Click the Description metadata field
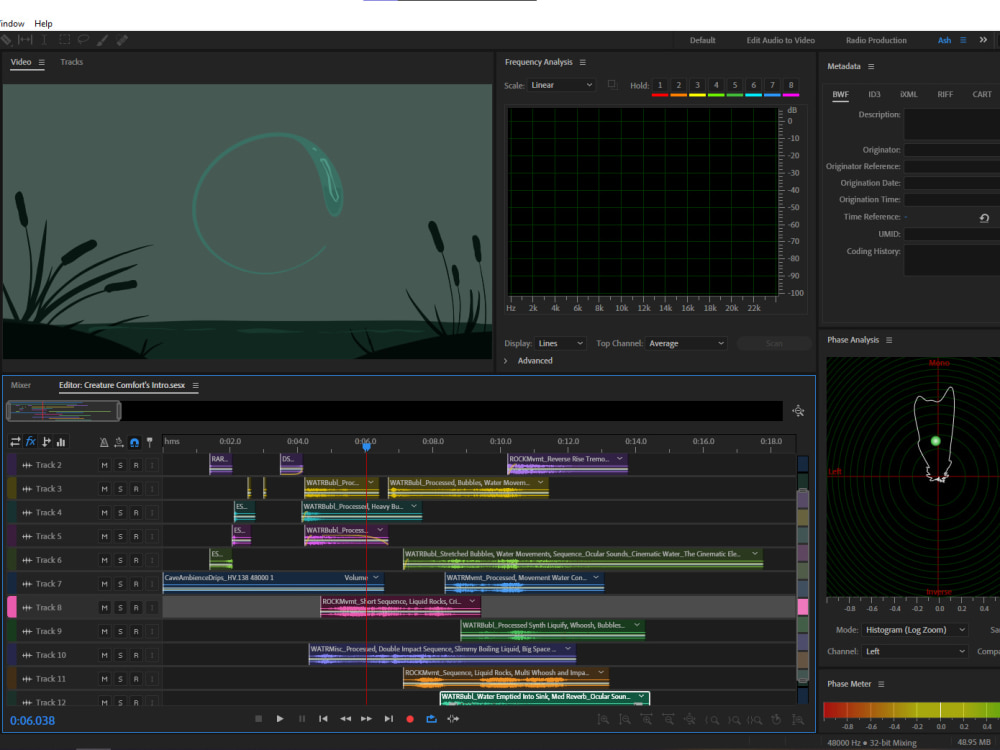The height and width of the screenshot is (750, 1000). 952,124
